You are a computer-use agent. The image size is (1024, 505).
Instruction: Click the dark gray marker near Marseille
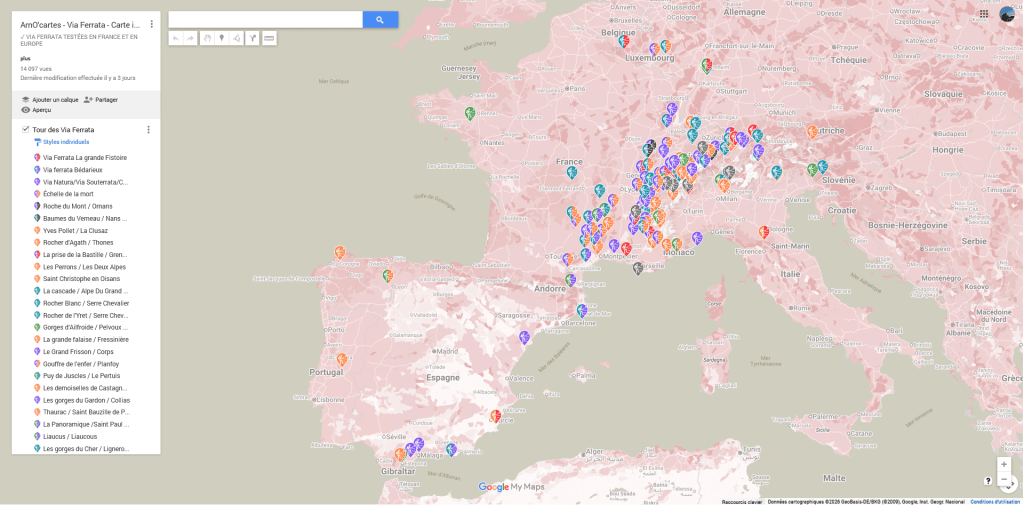638,268
